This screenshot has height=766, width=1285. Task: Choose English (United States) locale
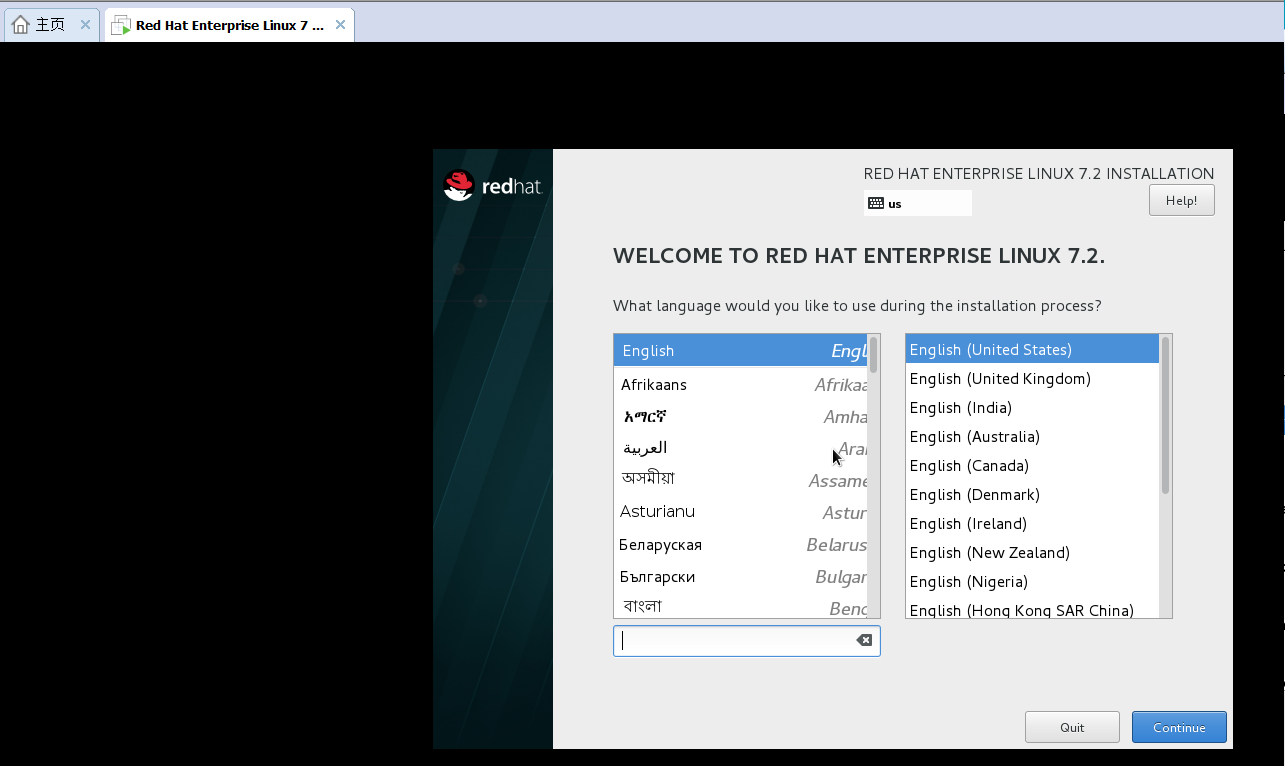1032,349
